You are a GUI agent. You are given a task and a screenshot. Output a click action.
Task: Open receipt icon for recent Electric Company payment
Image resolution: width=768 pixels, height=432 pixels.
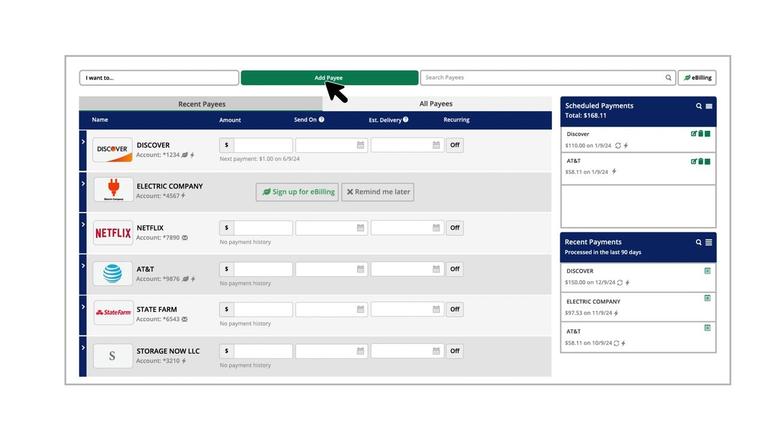click(707, 298)
